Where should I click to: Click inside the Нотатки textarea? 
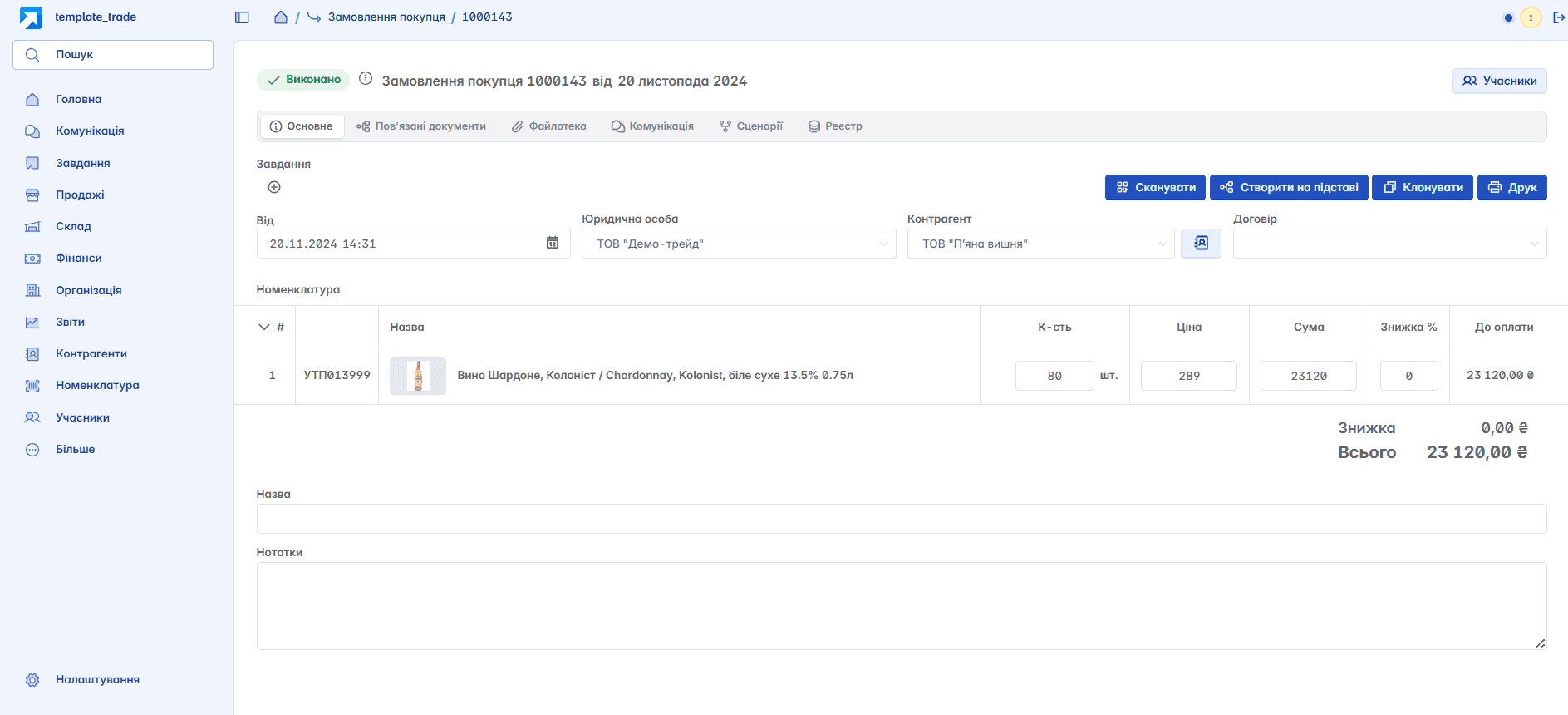pyautogui.click(x=902, y=606)
